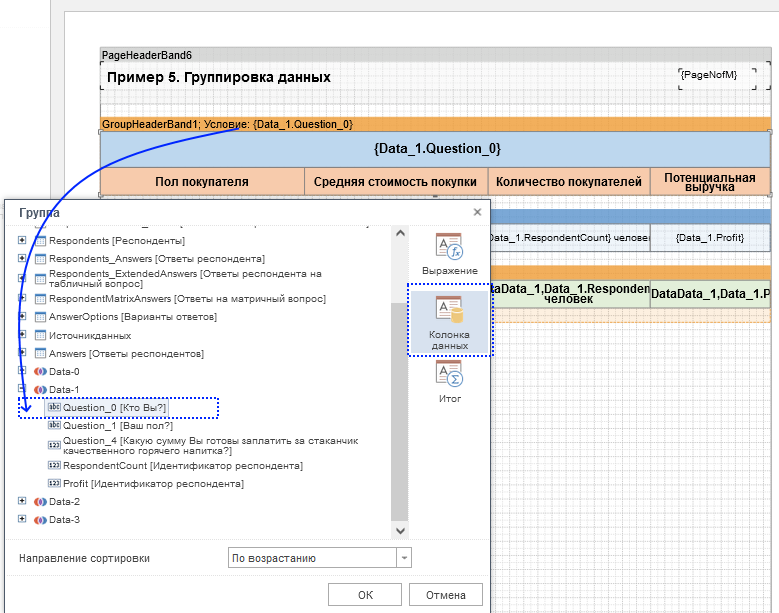Expand Respondents [Респонденты] table node
This screenshot has height=613, width=779.
coord(23,242)
